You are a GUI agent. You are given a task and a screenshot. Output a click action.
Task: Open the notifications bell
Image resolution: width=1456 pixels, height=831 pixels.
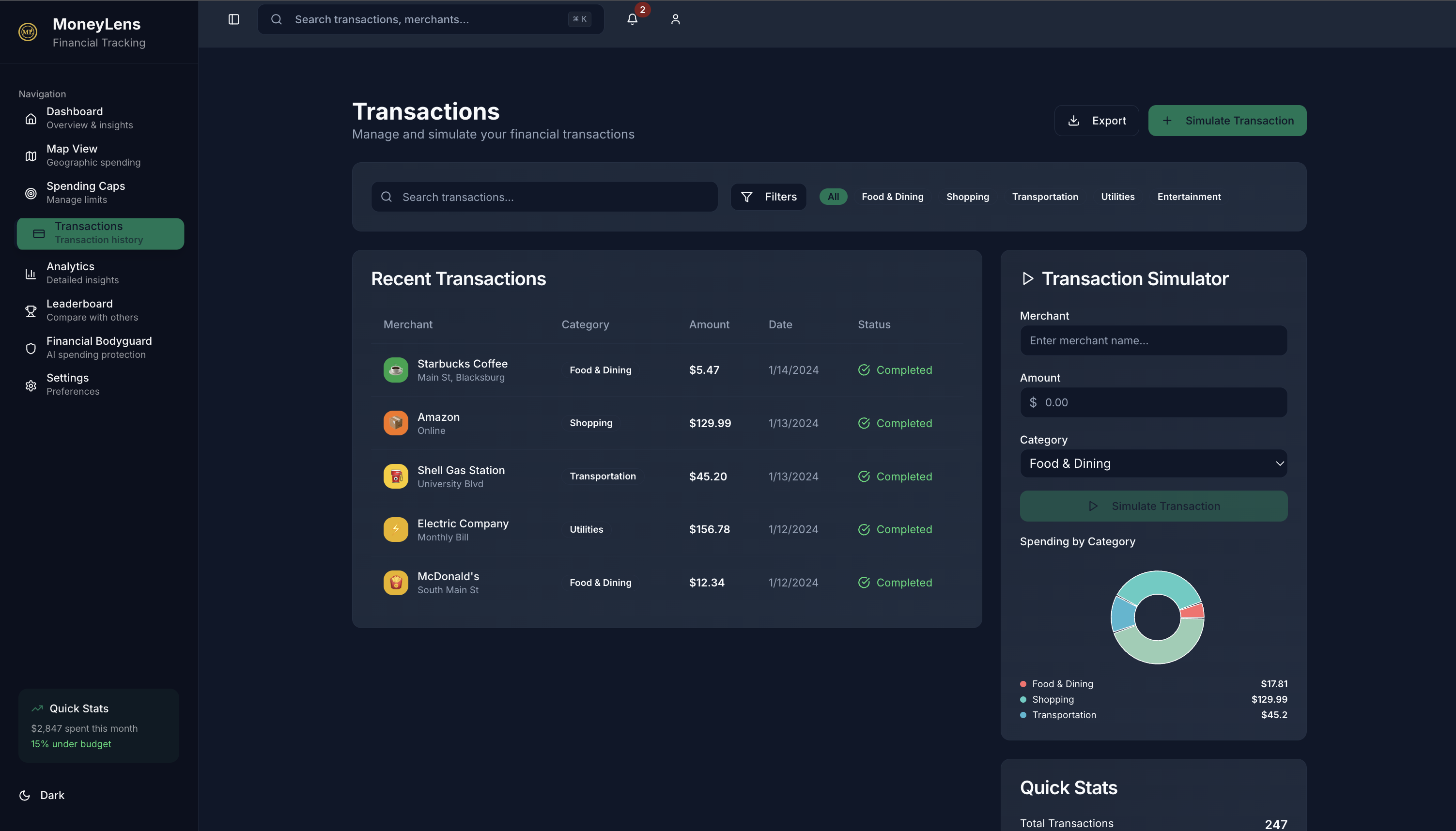click(x=632, y=19)
